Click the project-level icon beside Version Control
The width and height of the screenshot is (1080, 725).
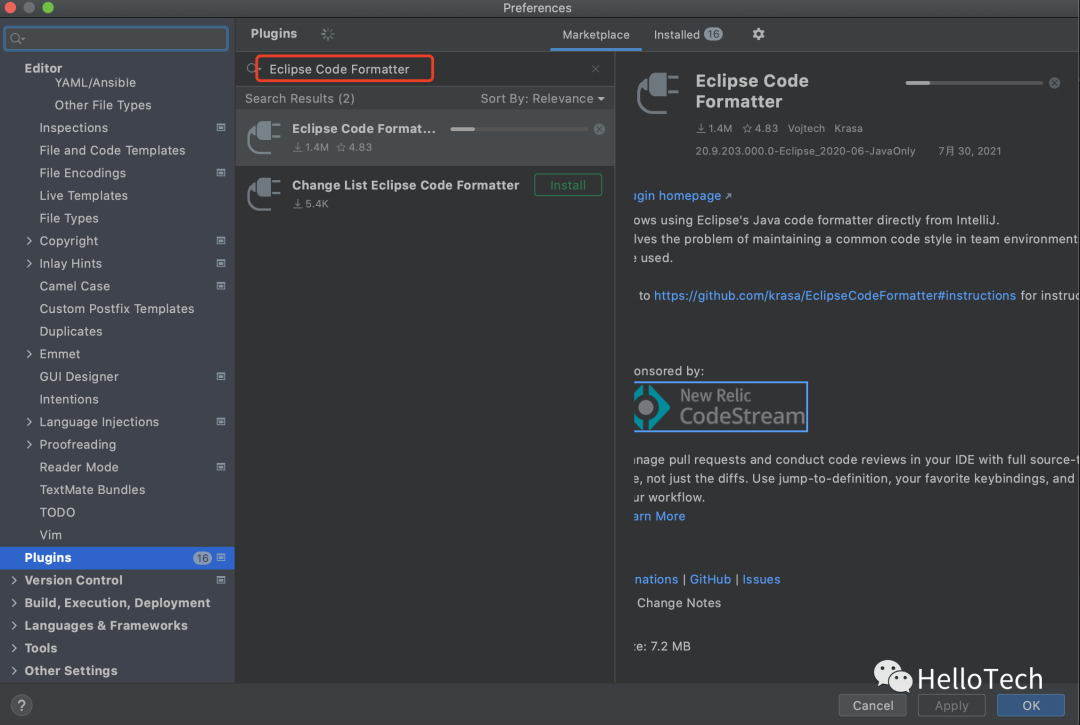pos(221,580)
